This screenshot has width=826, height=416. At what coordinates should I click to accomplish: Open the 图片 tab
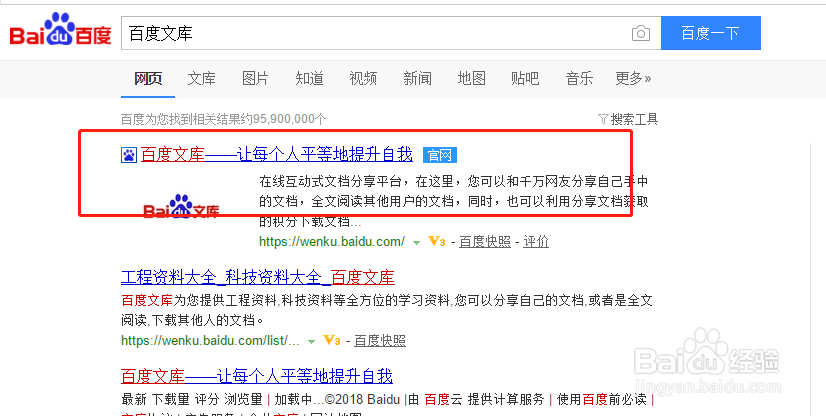point(255,79)
